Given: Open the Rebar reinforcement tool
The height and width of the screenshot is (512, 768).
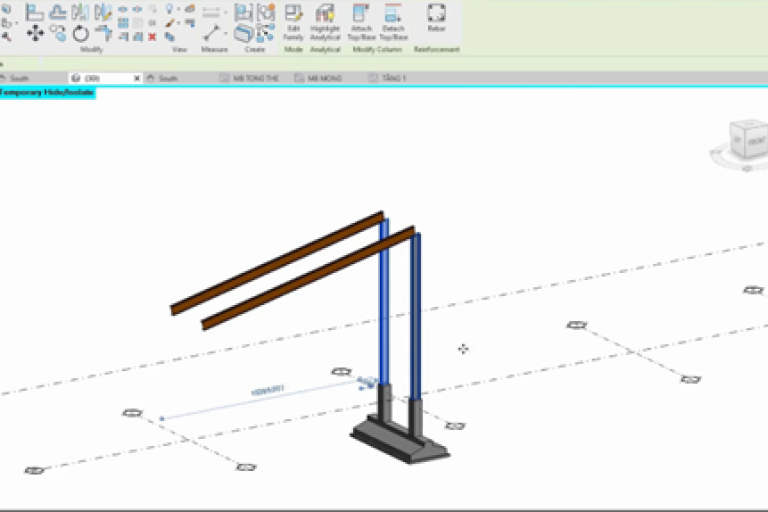Looking at the screenshot, I should 436,18.
